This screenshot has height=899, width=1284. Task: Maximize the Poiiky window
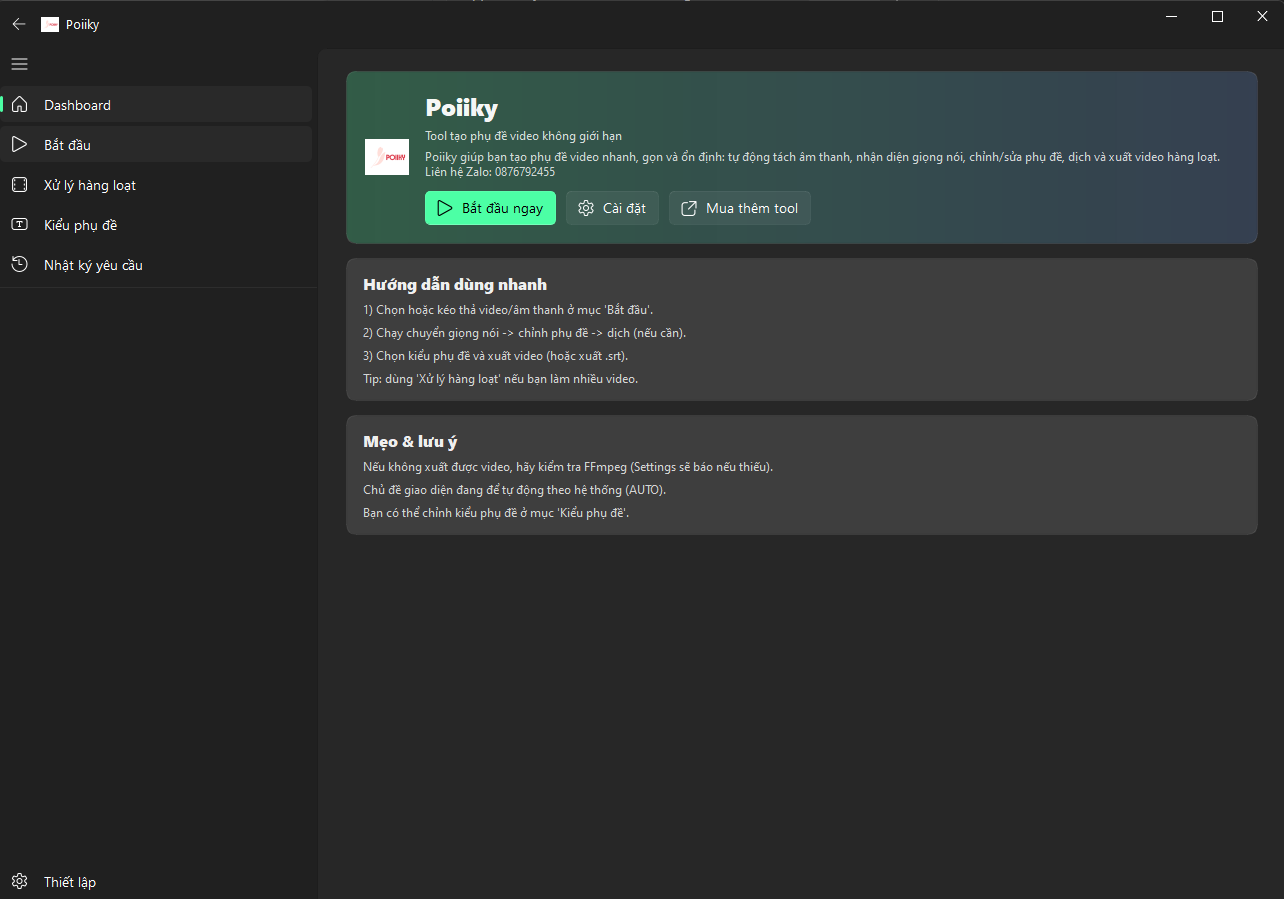1217,16
